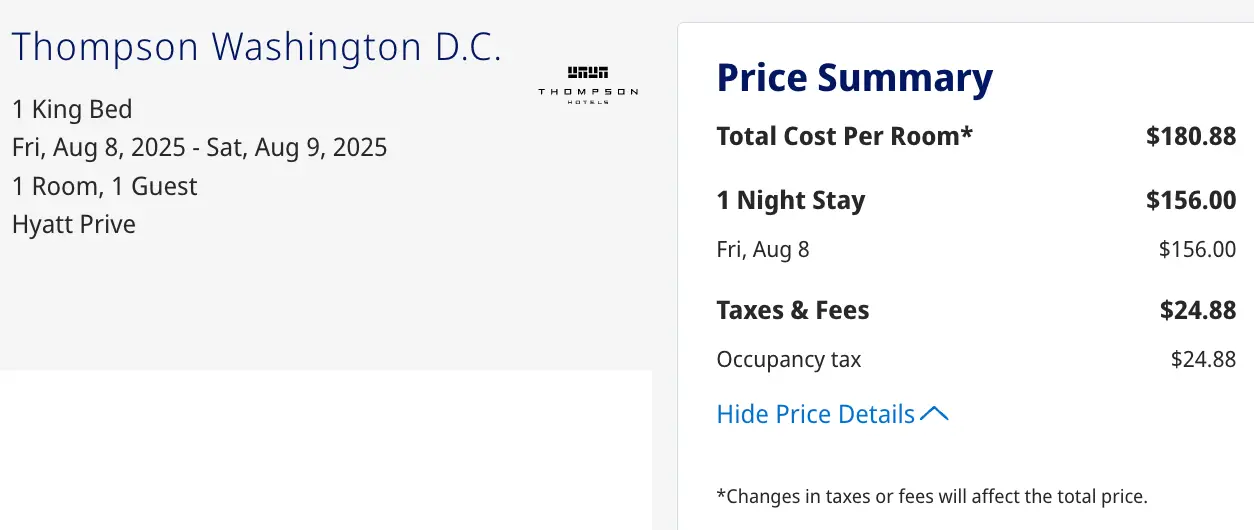Viewport: 1254px width, 530px height.
Task: Collapse details using the upward chevron icon
Action: (x=934, y=414)
